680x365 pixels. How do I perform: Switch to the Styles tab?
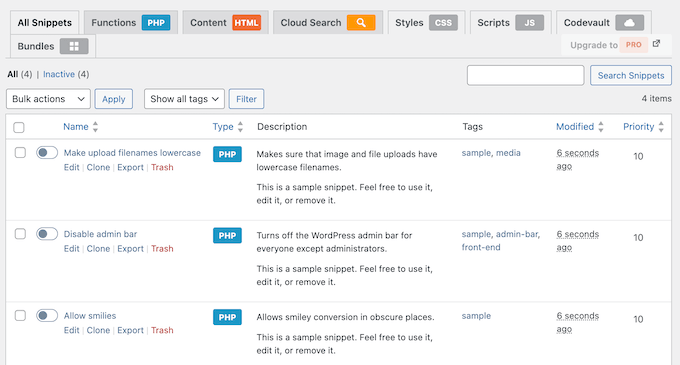pos(426,23)
